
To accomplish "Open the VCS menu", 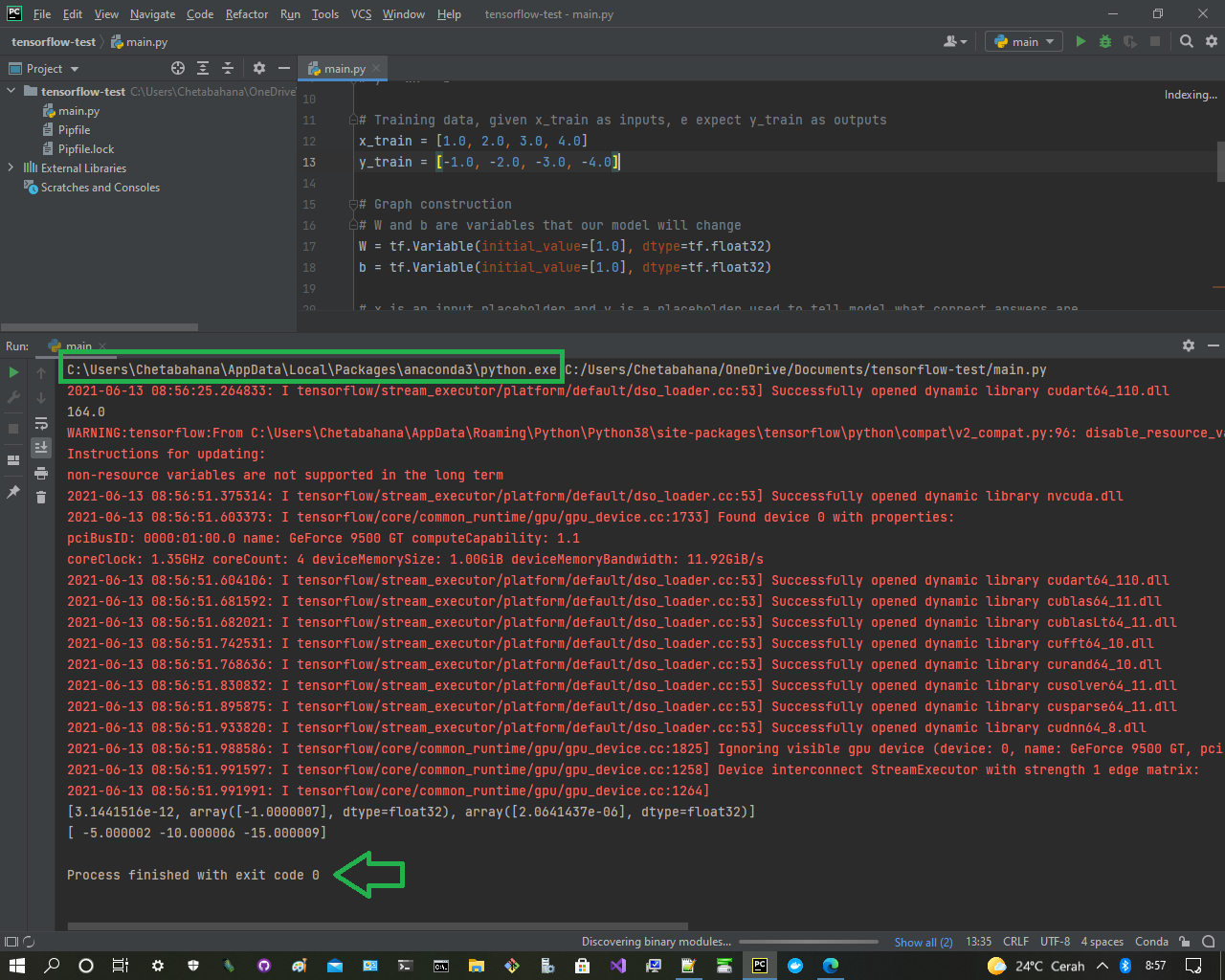I will (x=361, y=14).
